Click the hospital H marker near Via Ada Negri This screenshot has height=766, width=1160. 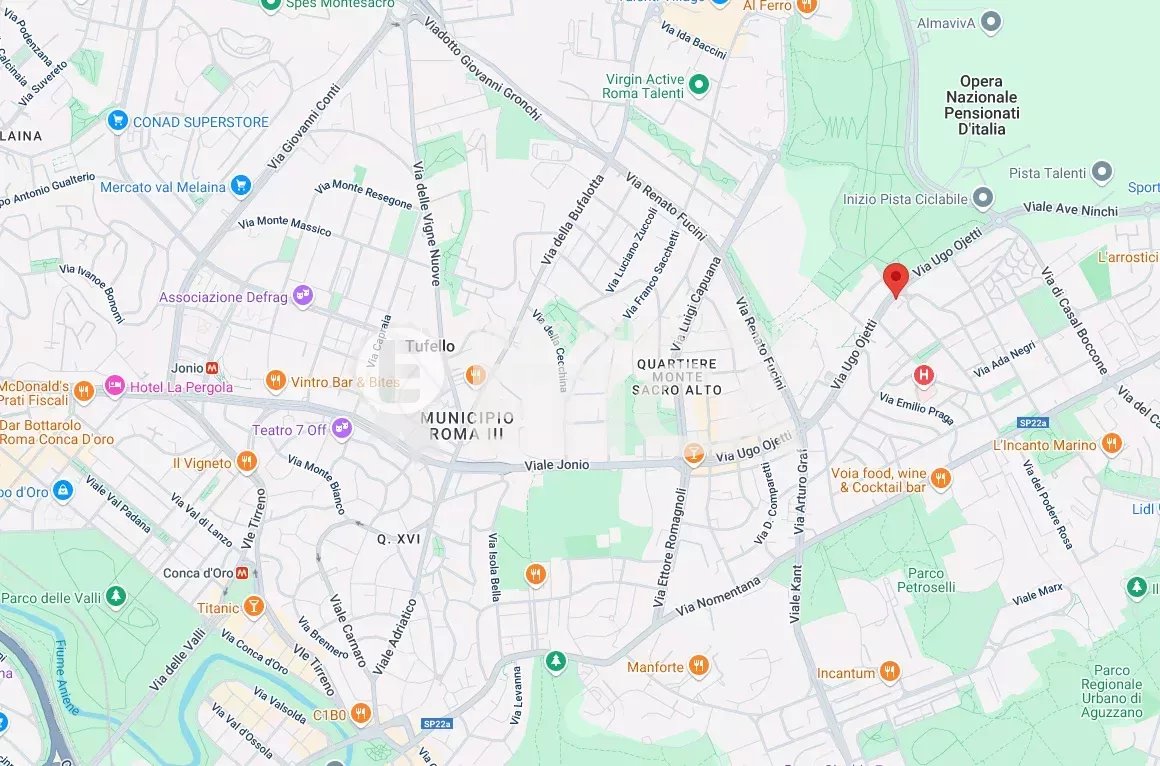coord(923,375)
